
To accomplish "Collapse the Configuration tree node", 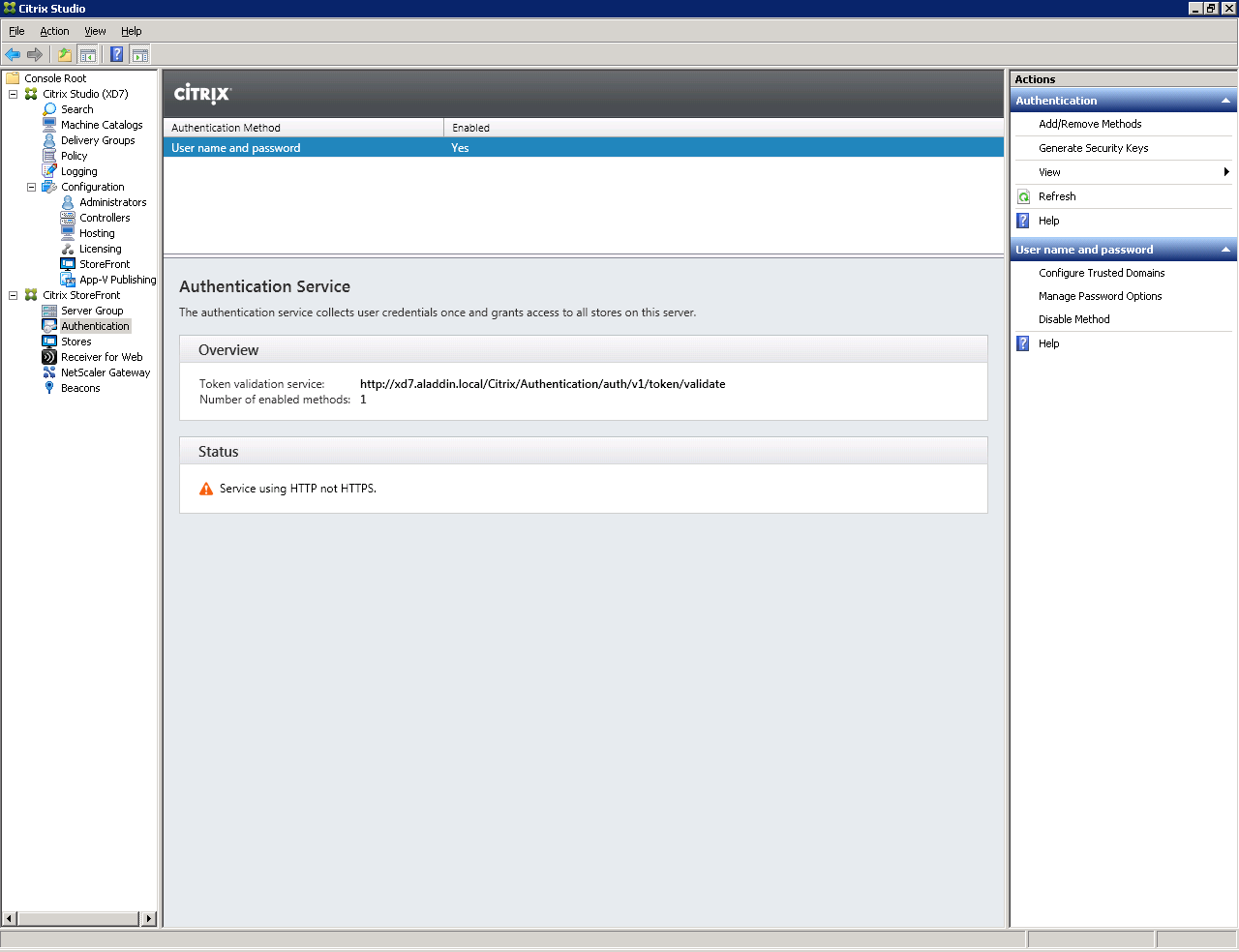I will pos(31,187).
